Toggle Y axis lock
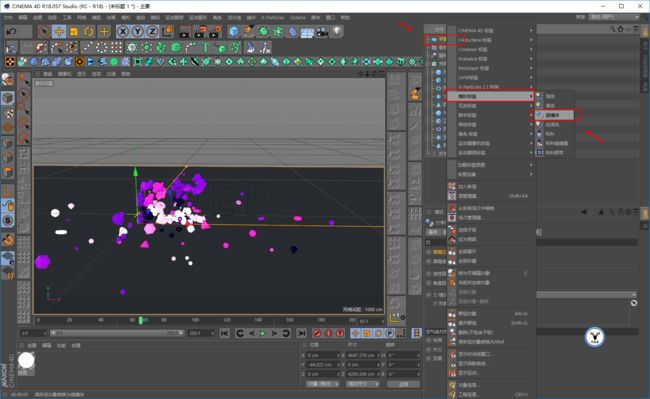 [x=138, y=31]
